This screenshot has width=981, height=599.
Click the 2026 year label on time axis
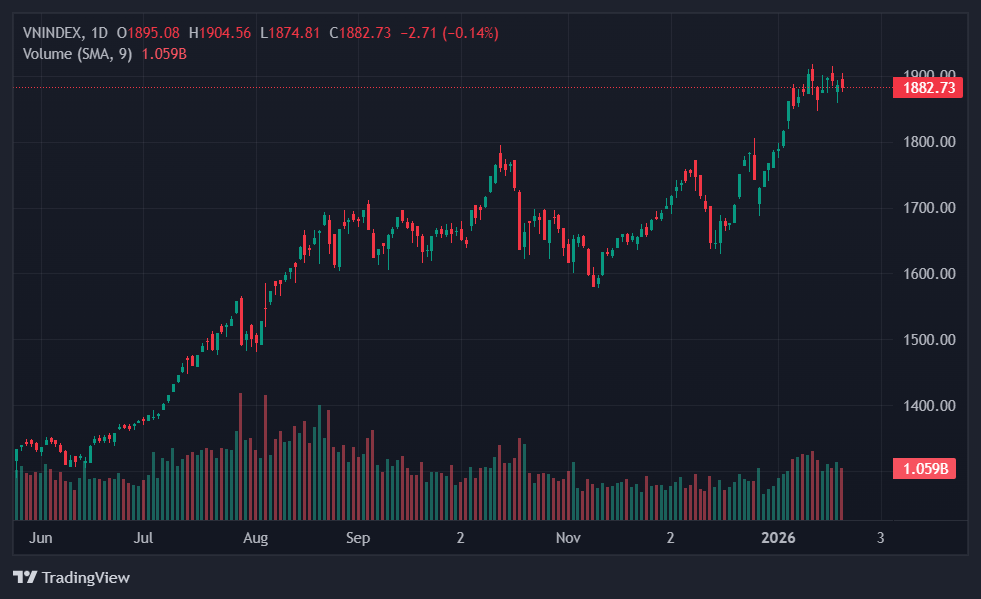(778, 538)
